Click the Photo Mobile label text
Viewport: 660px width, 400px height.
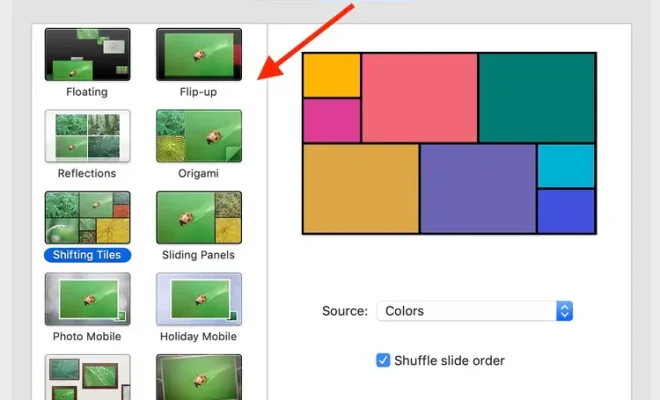[x=87, y=336]
